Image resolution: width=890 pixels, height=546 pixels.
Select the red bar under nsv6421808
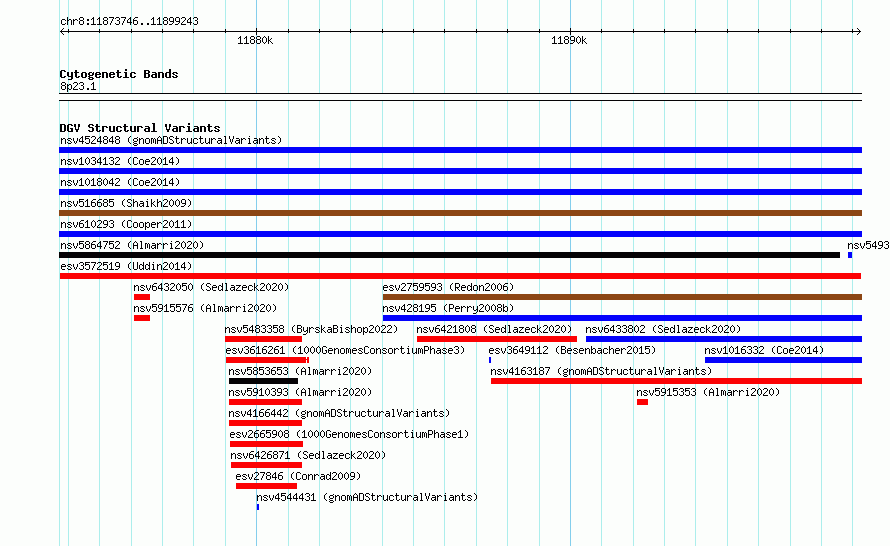497,339
